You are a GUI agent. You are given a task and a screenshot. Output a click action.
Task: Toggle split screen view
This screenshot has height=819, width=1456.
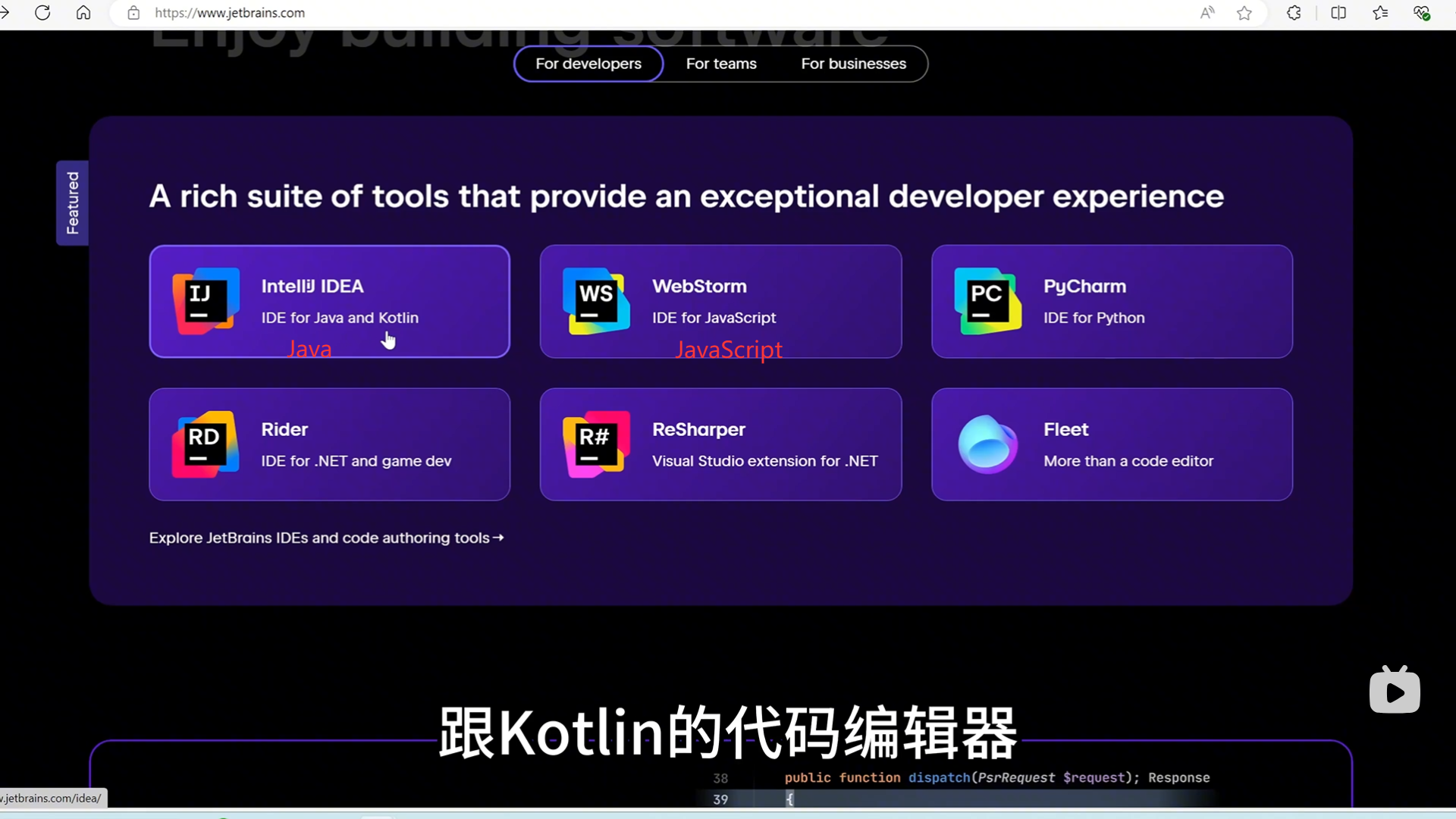[1338, 13]
